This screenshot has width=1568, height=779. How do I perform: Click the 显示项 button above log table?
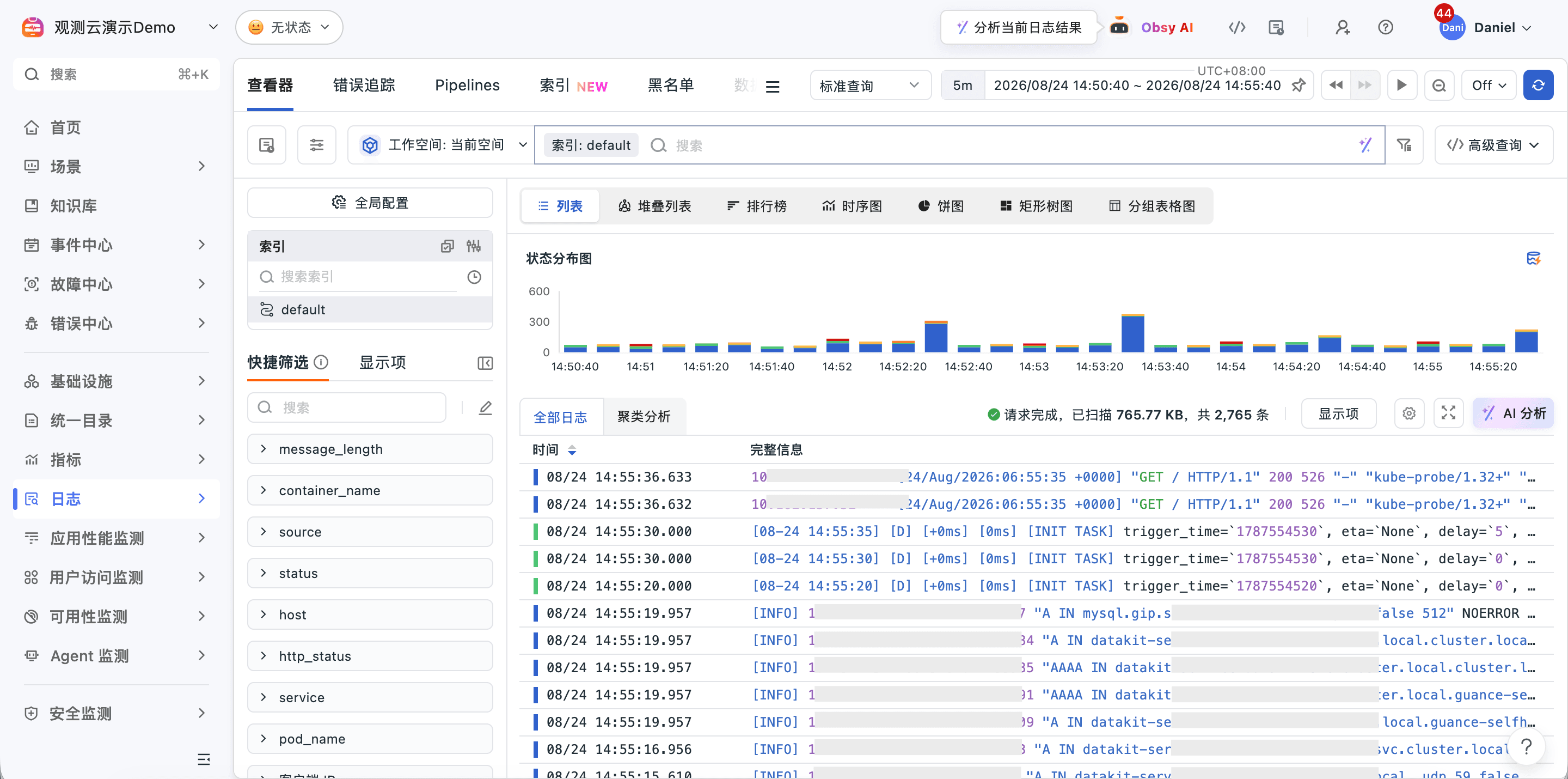[x=1339, y=414]
